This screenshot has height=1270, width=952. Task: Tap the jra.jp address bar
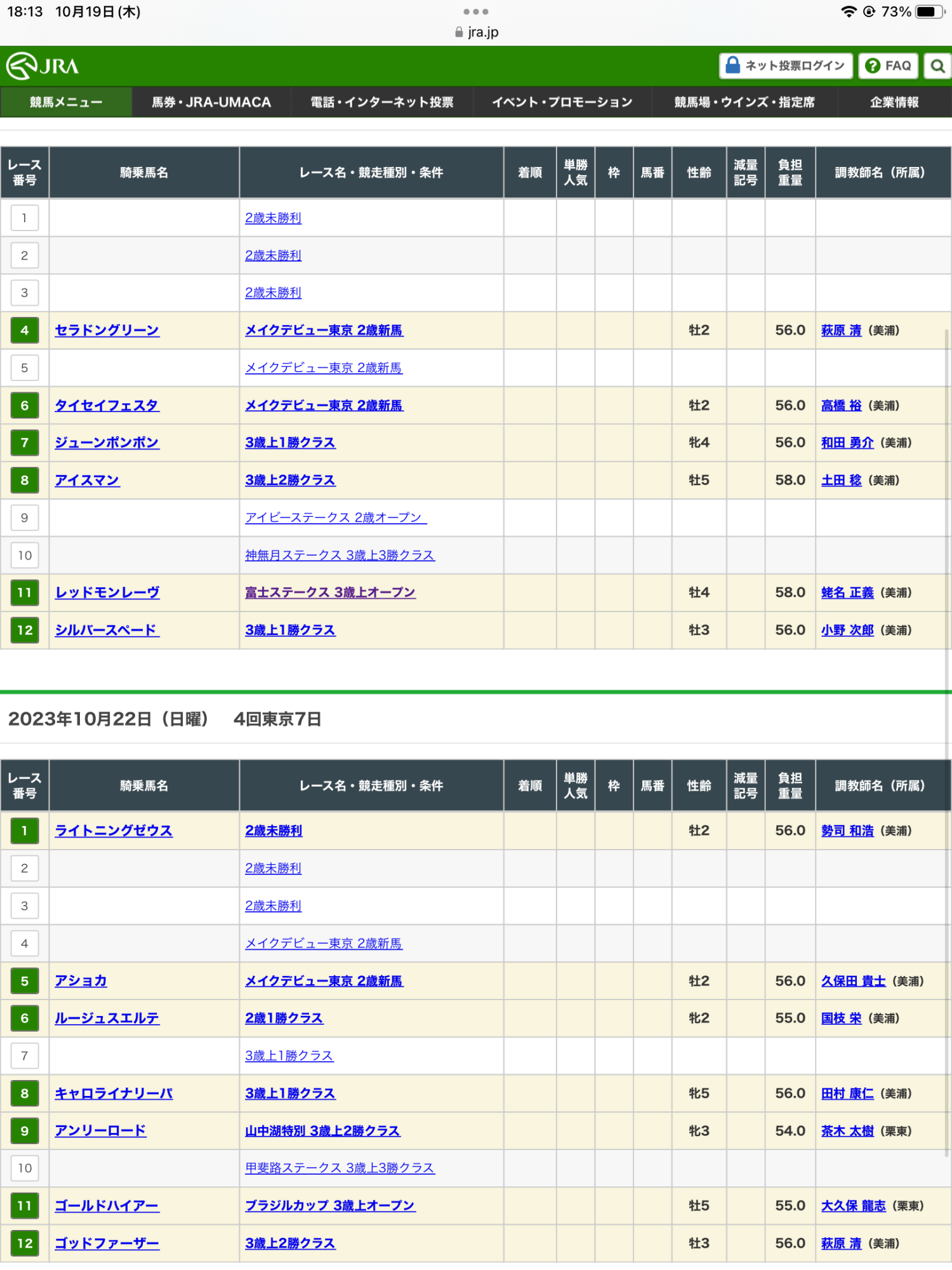coord(477,32)
